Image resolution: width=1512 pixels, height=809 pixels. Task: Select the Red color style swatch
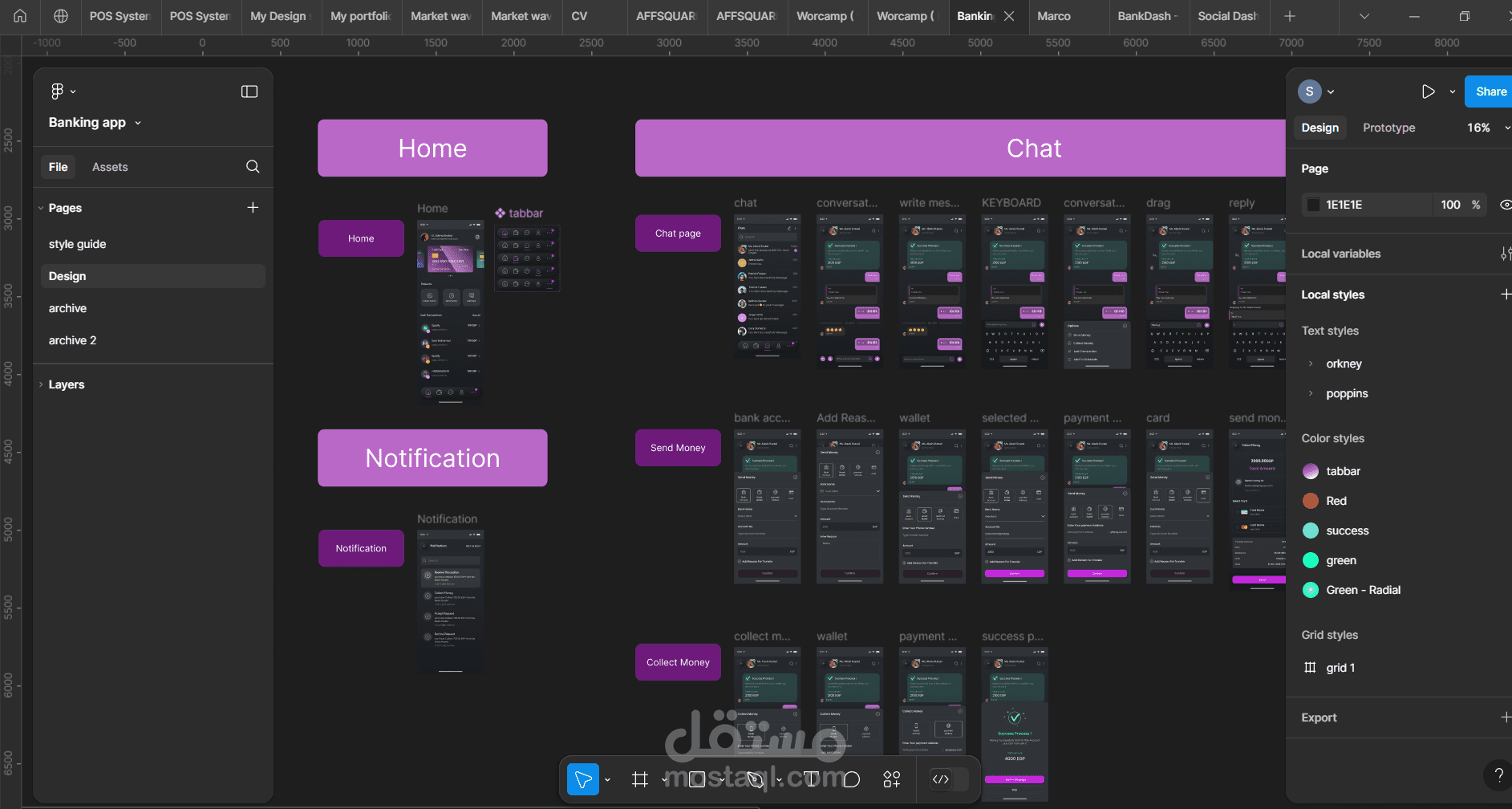[x=1310, y=500]
